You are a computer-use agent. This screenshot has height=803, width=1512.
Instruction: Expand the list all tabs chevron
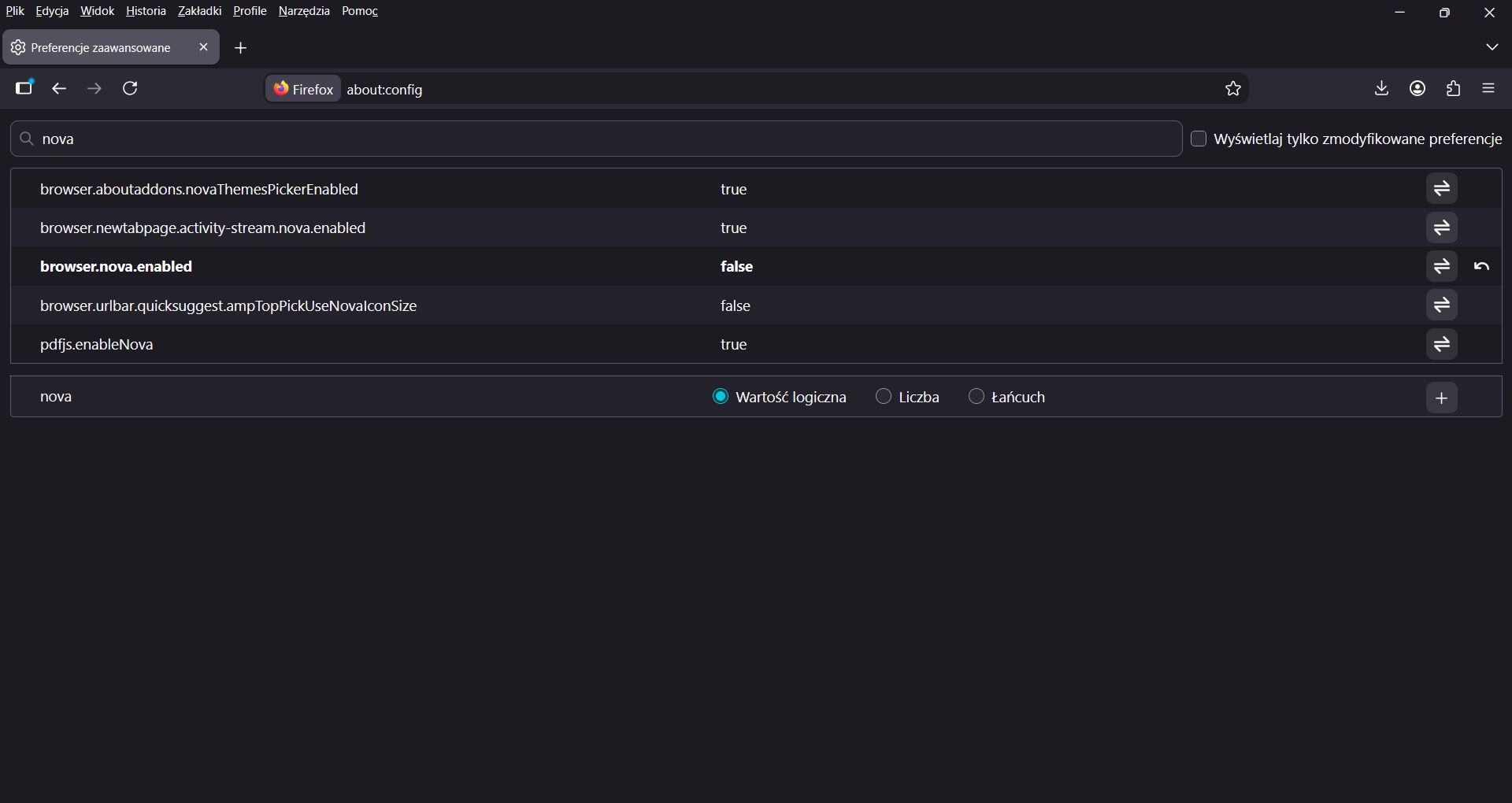[x=1492, y=47]
